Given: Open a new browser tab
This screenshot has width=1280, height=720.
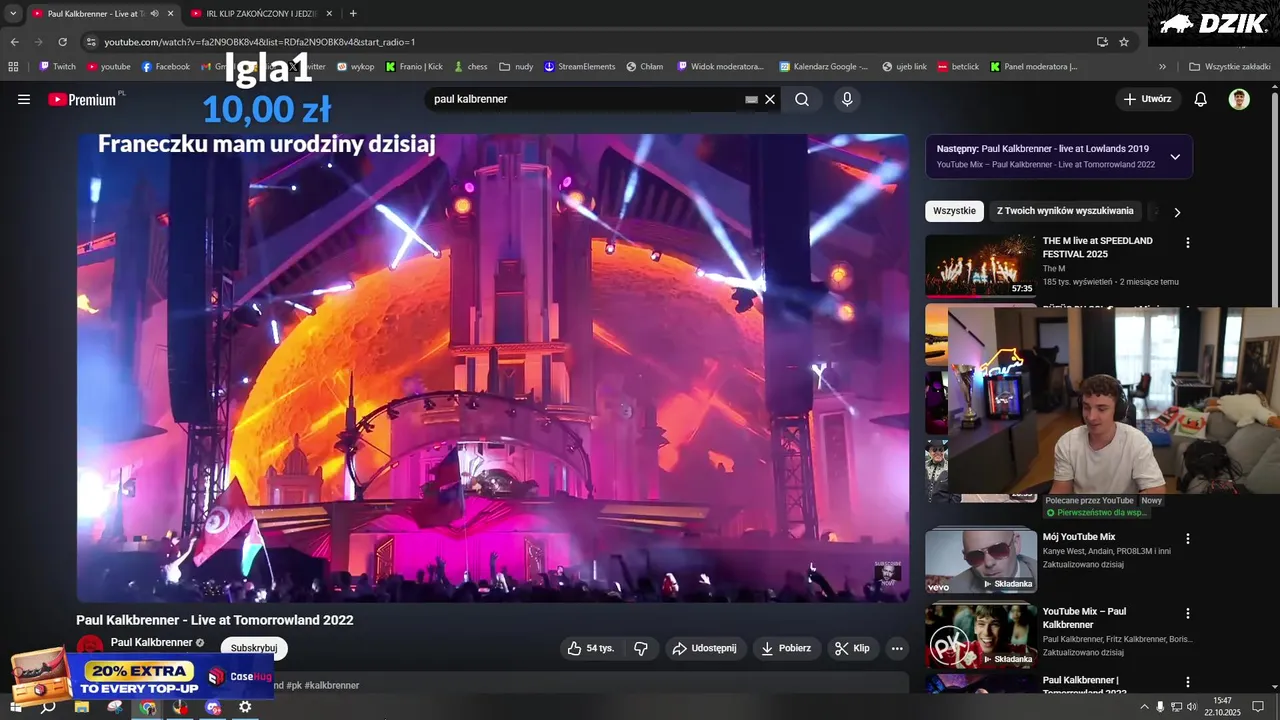Looking at the screenshot, I should pos(353,13).
